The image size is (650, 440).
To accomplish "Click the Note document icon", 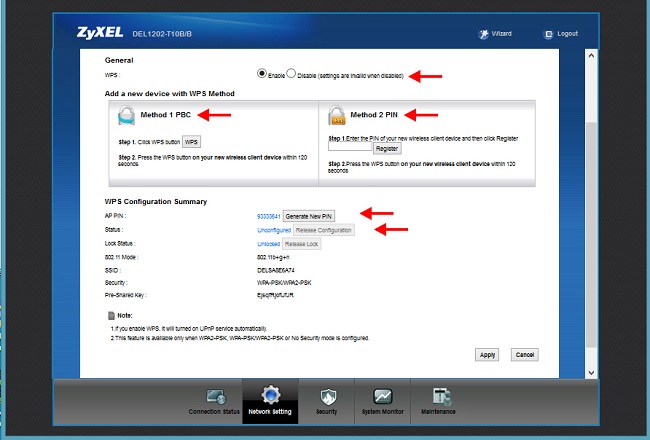I will pos(111,316).
